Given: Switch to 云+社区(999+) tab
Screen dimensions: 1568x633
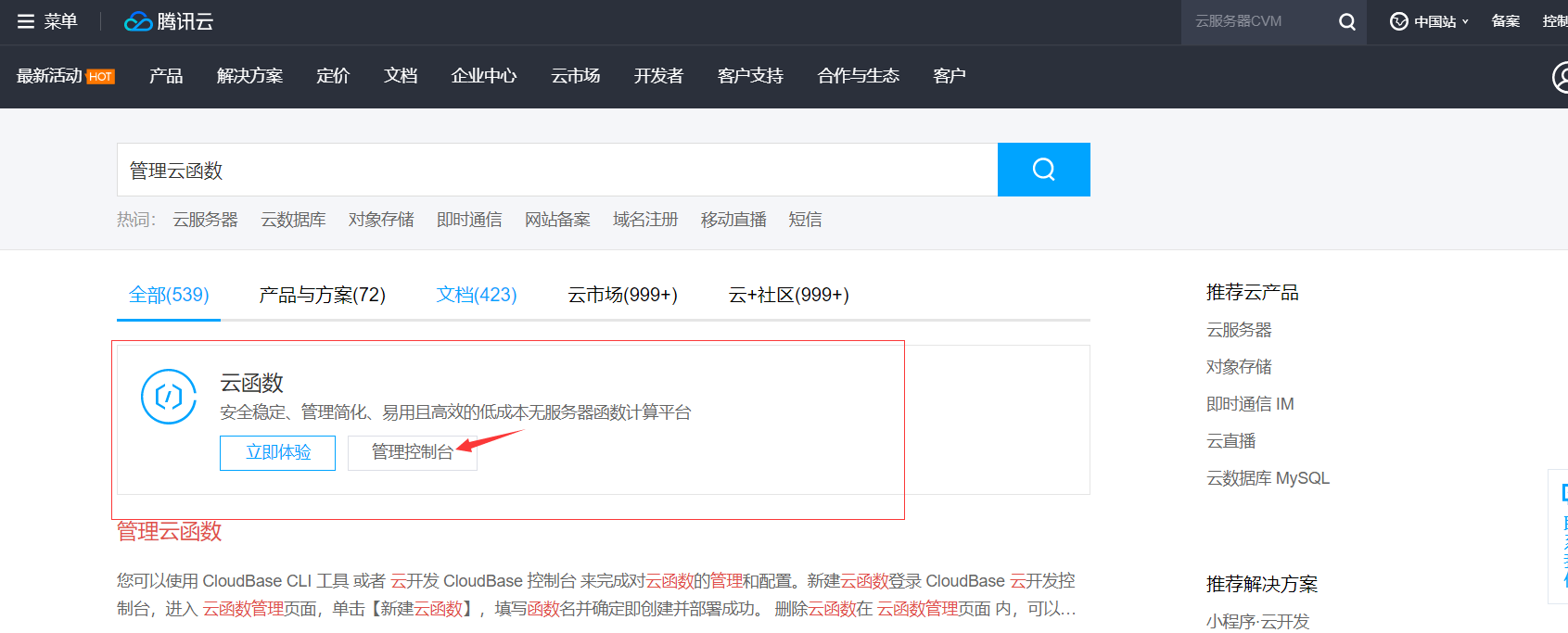Looking at the screenshot, I should [789, 295].
